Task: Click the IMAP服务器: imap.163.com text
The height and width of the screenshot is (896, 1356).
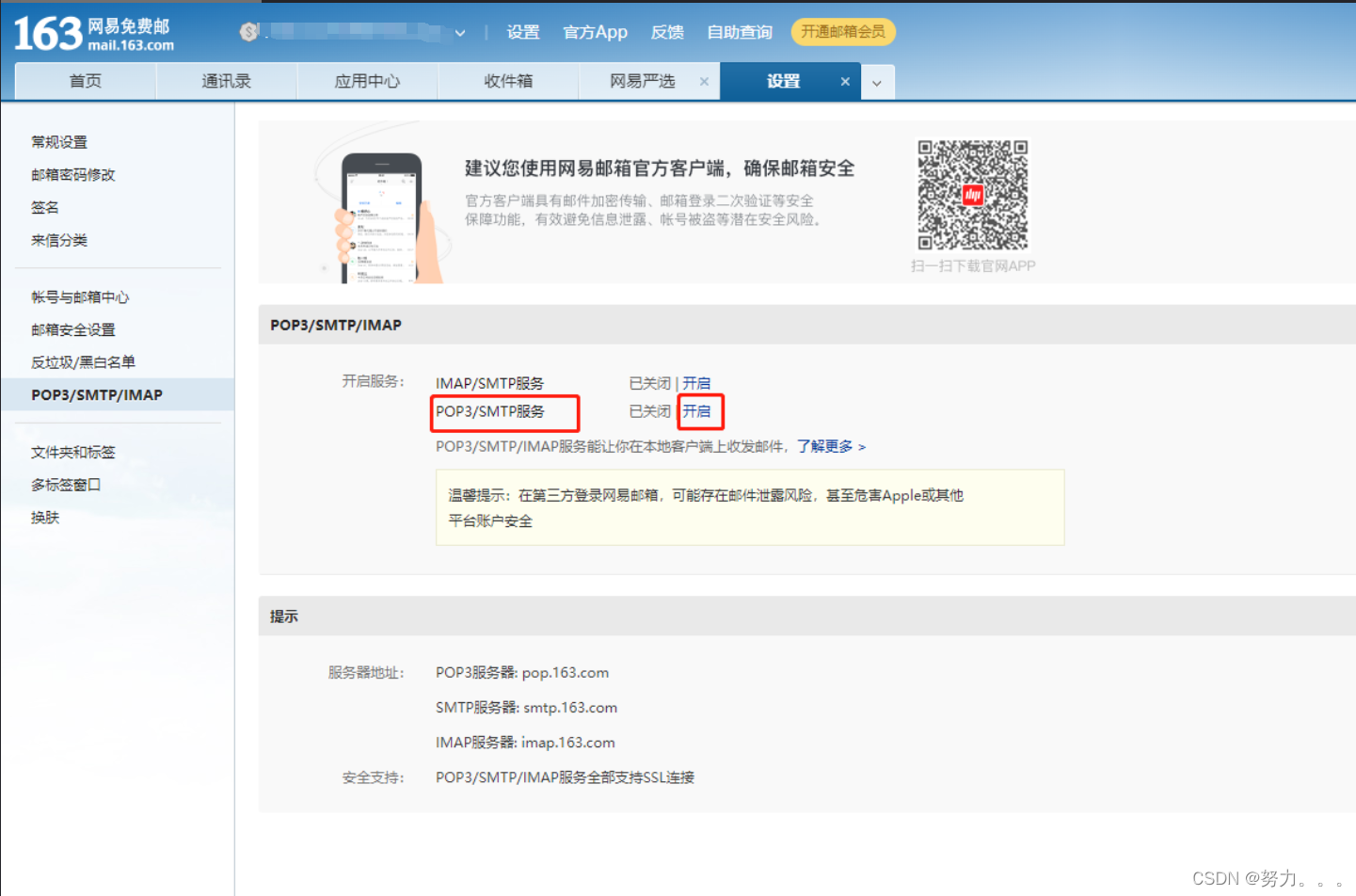Action: (x=525, y=743)
